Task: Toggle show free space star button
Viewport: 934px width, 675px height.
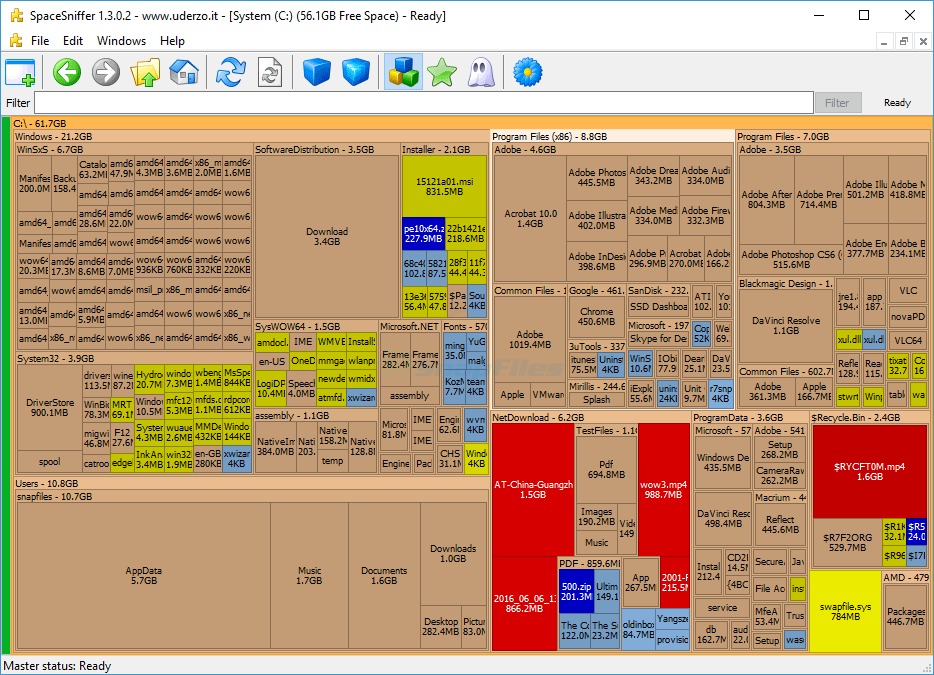Action: pyautogui.click(x=441, y=72)
